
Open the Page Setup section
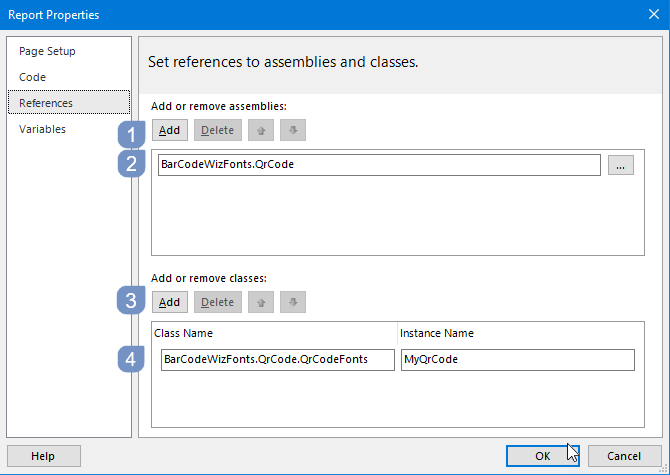click(x=47, y=51)
